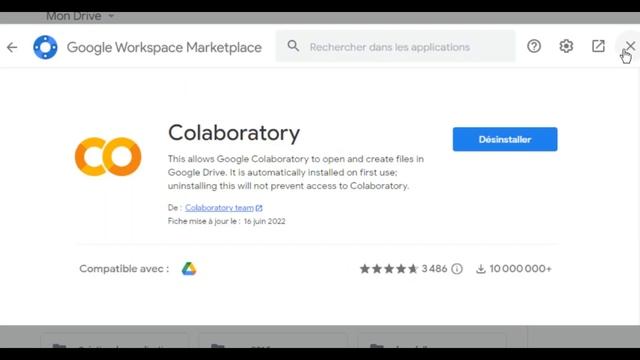The width and height of the screenshot is (640, 360).
Task: Click the download count icon
Action: [481, 269]
